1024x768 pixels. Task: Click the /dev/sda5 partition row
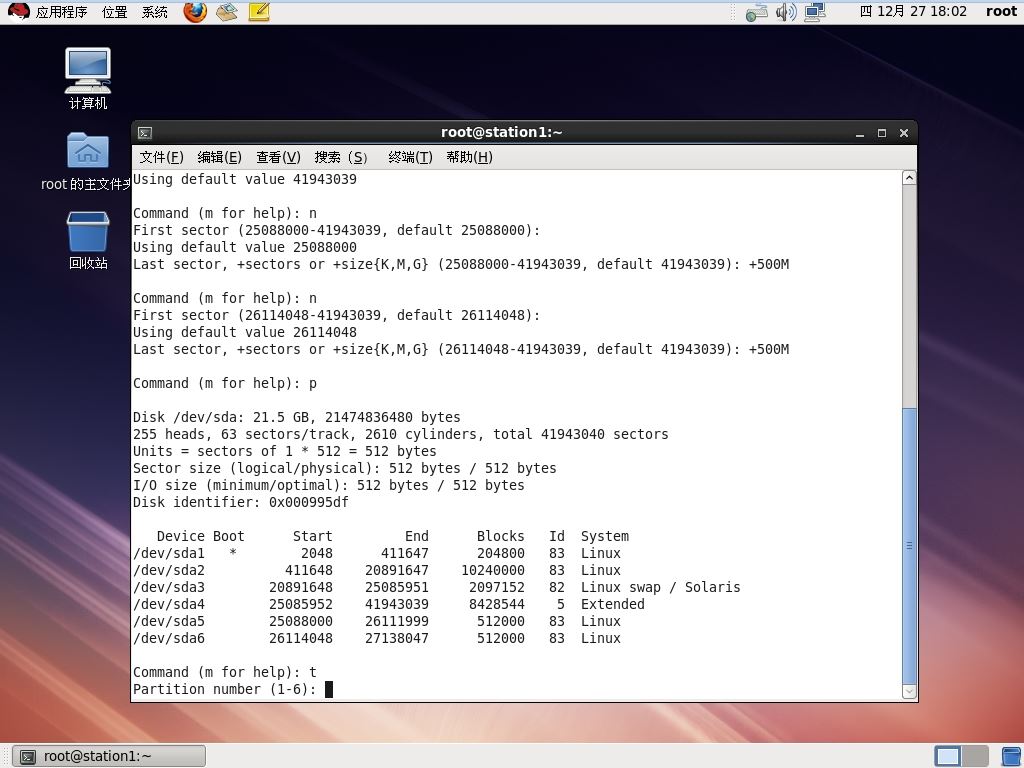pyautogui.click(x=377, y=621)
